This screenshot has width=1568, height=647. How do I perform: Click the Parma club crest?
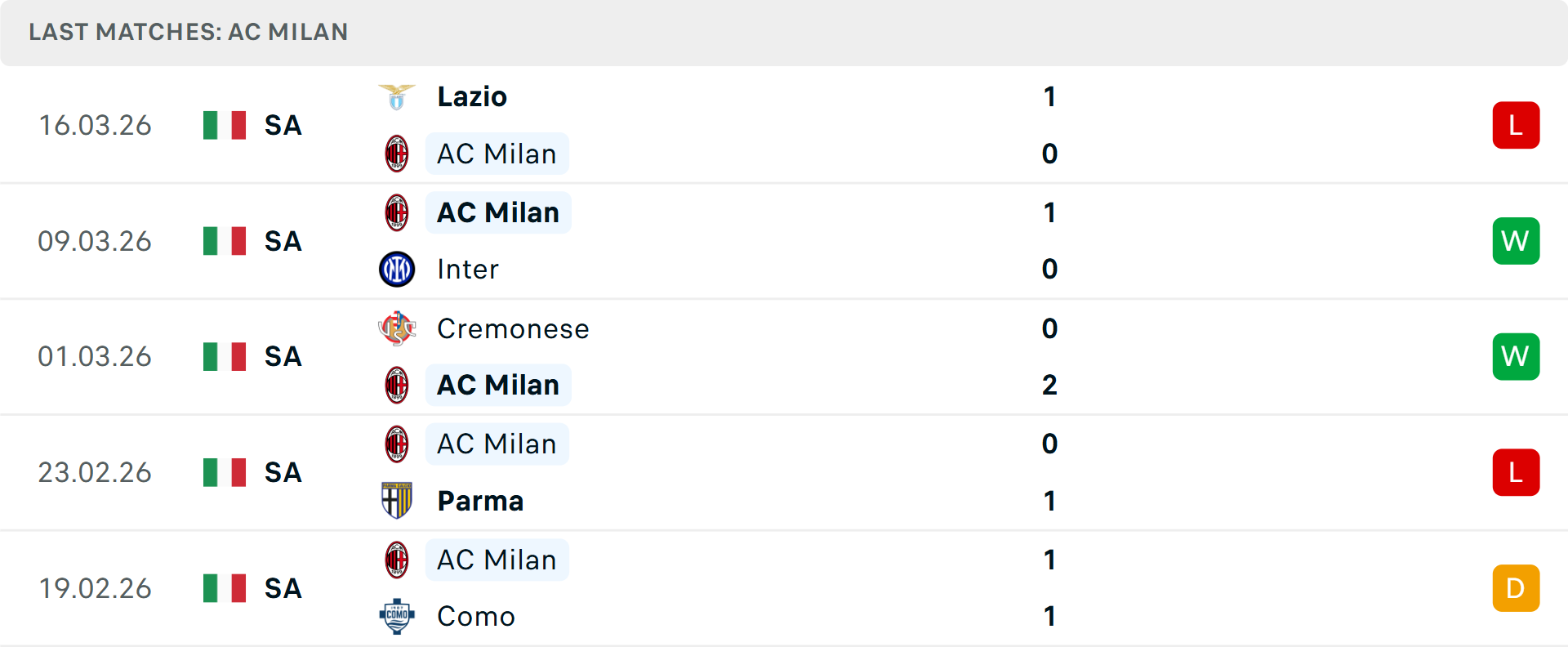click(397, 501)
